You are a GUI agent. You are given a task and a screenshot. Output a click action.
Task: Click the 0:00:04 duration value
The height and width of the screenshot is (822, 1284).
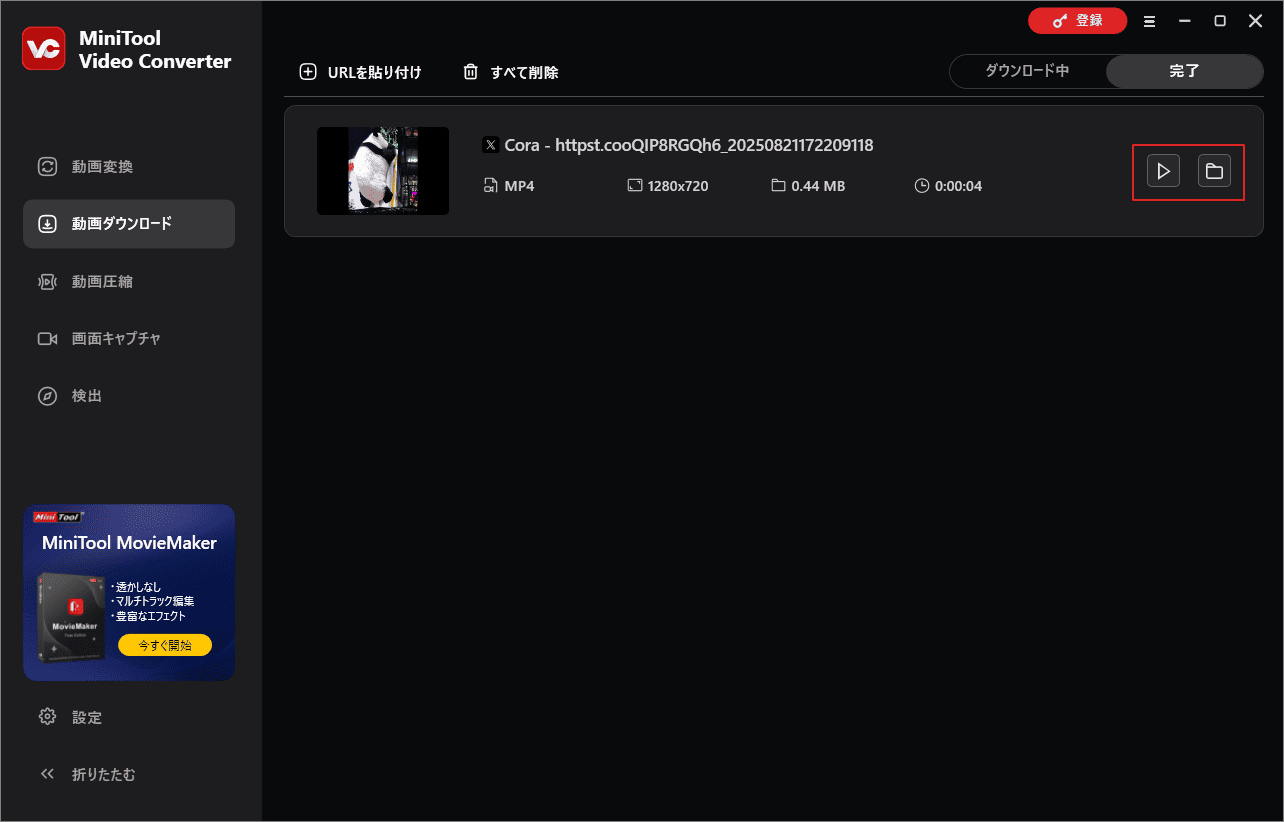(x=958, y=186)
